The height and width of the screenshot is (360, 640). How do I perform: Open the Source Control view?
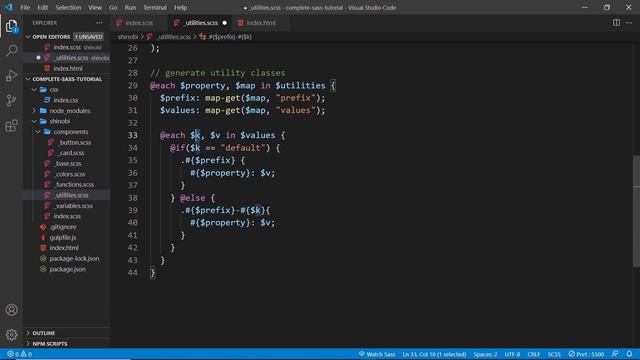[11, 100]
